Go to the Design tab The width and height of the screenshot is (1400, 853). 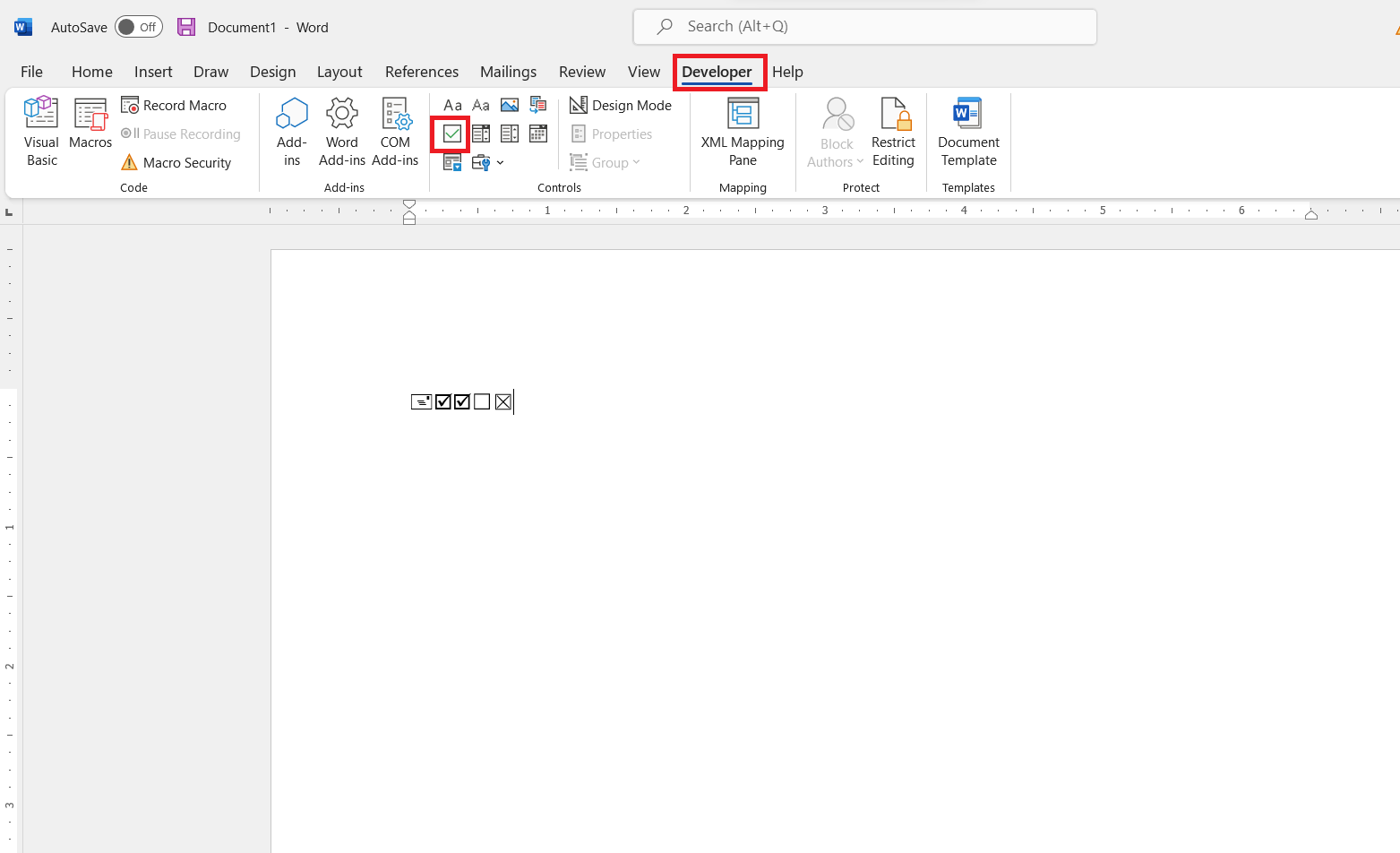coord(273,72)
